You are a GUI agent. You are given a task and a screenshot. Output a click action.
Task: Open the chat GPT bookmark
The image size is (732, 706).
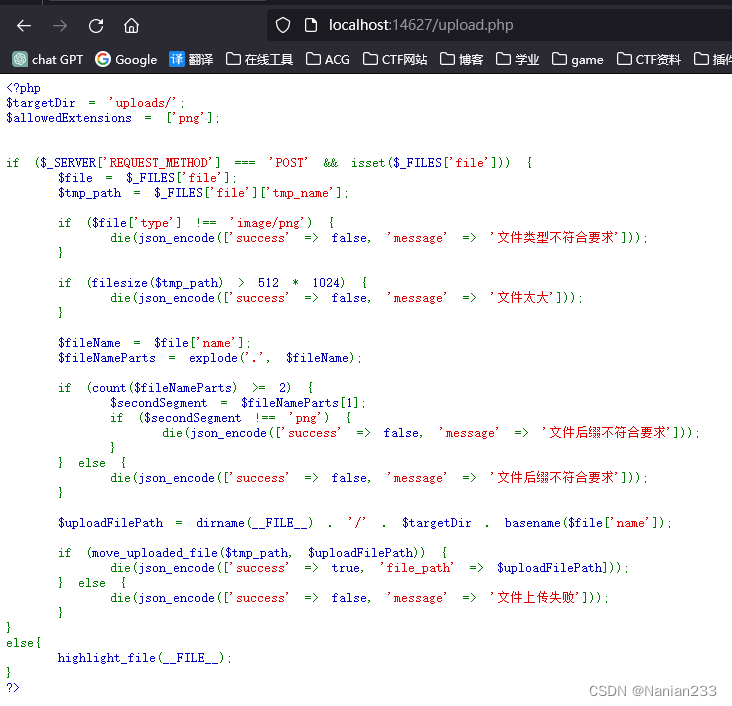48,59
